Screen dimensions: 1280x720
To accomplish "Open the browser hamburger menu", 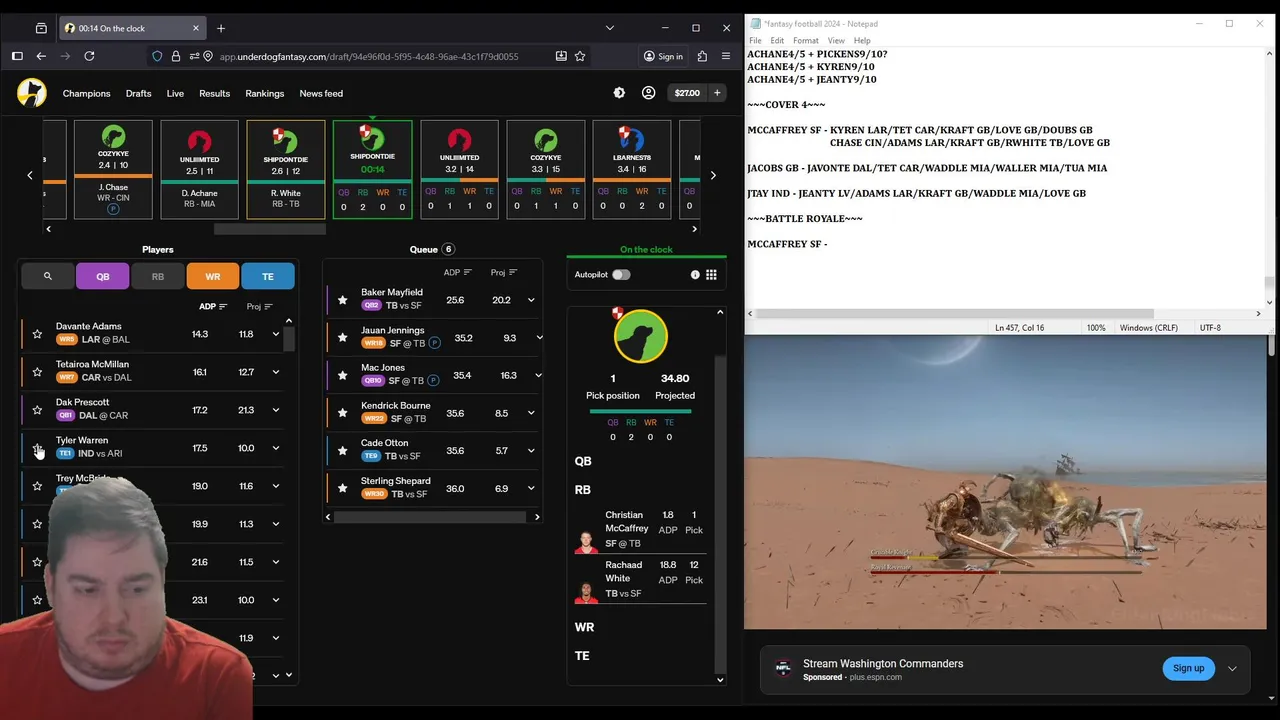I will [726, 56].
